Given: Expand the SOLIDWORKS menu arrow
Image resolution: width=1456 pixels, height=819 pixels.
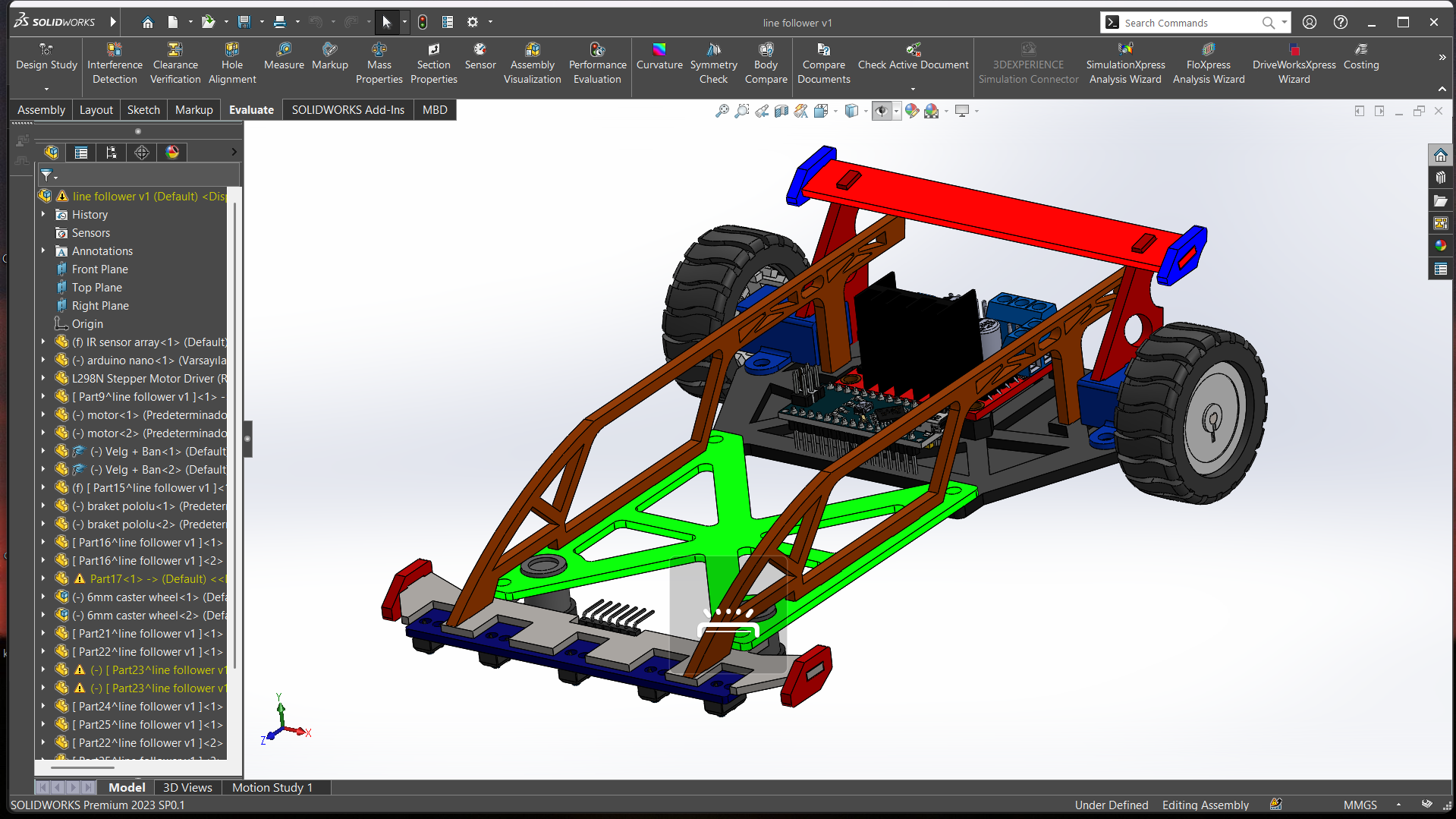Looking at the screenshot, I should (113, 22).
